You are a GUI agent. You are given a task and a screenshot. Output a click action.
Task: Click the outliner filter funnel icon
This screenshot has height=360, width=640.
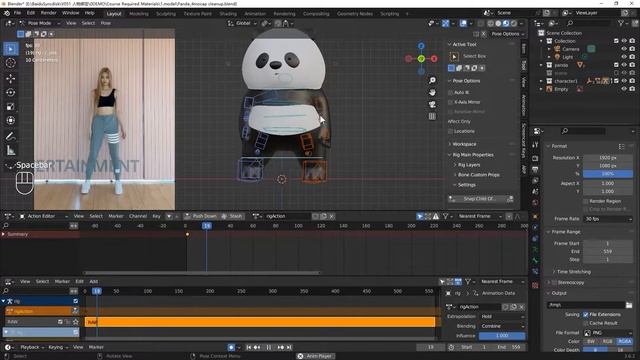coord(621,23)
